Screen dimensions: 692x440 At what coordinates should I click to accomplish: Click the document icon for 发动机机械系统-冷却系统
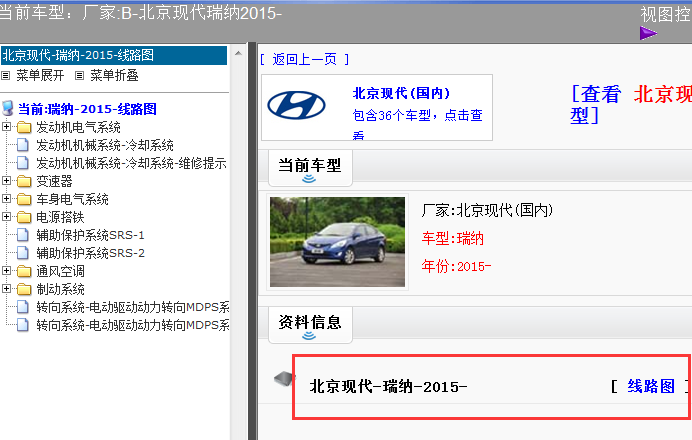click(x=23, y=145)
